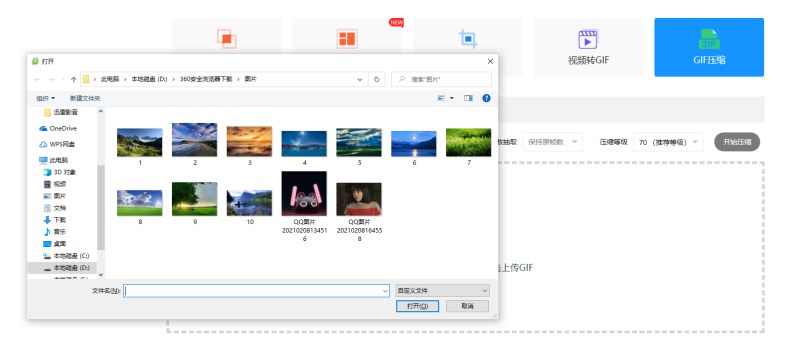Screen dimensions: 800x364
Task: Open the 自定义文件 file type dropdown
Action: 442,290
